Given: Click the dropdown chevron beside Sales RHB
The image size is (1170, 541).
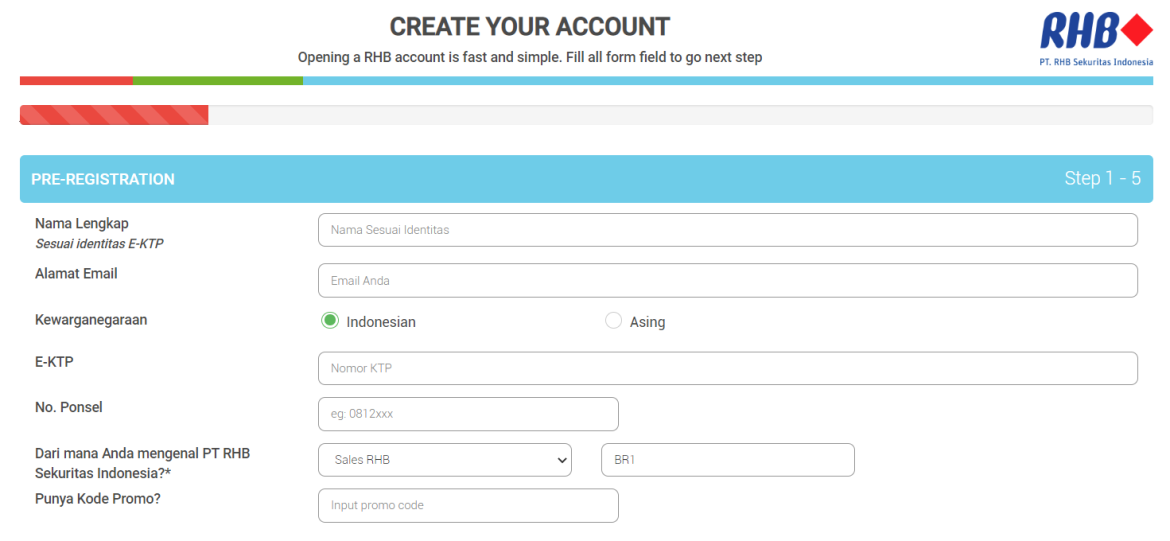Looking at the screenshot, I should [x=563, y=460].
